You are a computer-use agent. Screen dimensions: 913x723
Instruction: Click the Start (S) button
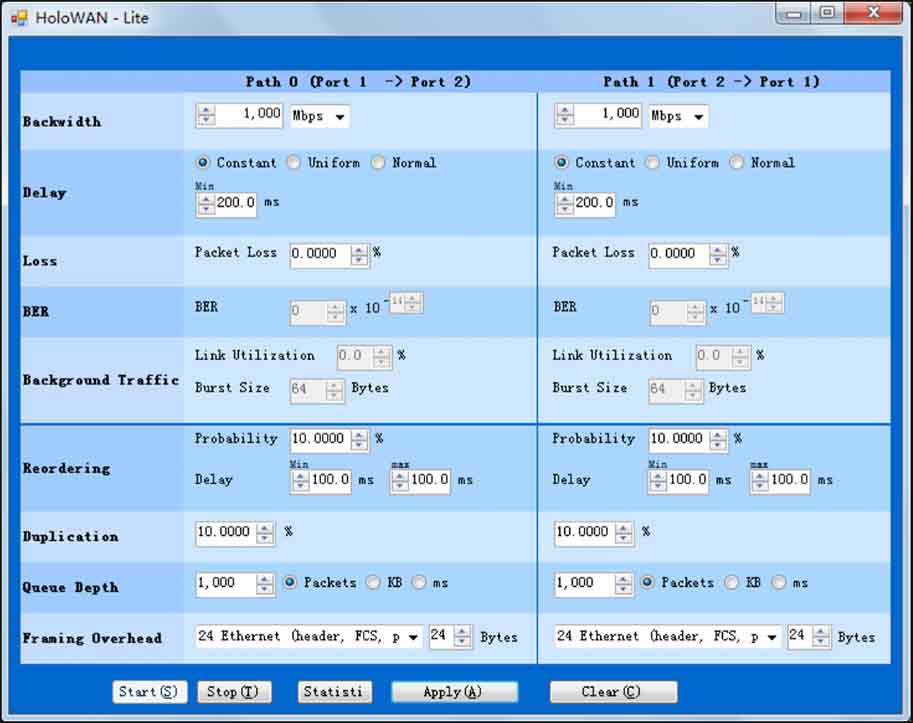click(149, 692)
